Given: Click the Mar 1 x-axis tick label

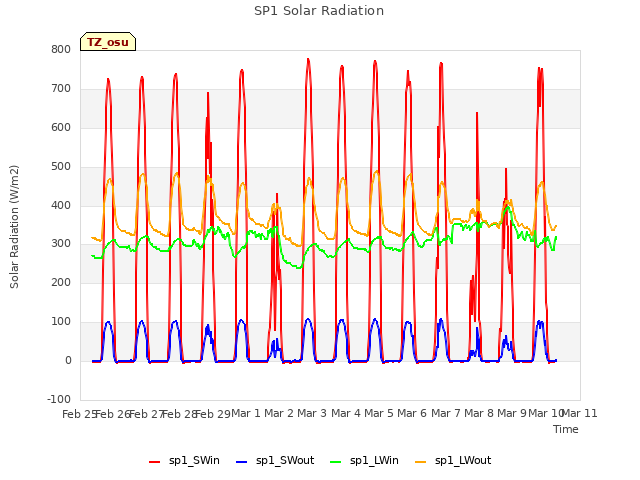Looking at the screenshot, I should tap(246, 413).
